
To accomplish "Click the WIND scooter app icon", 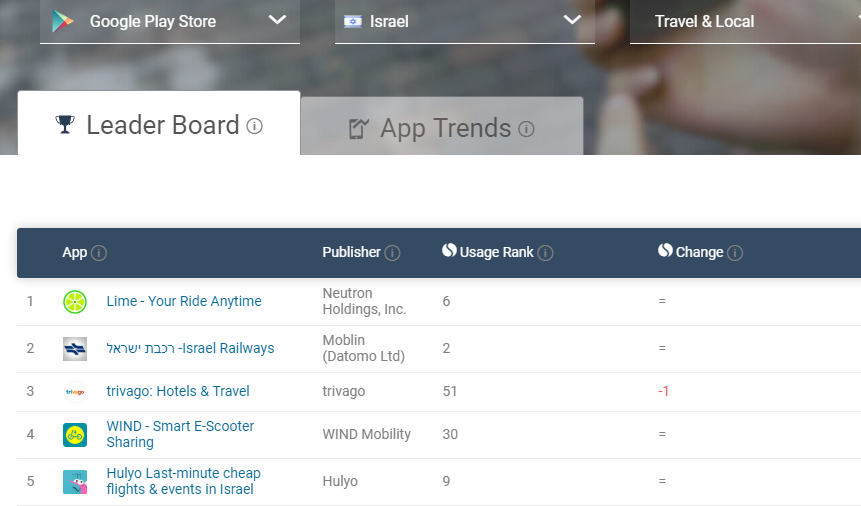I will tap(75, 435).
